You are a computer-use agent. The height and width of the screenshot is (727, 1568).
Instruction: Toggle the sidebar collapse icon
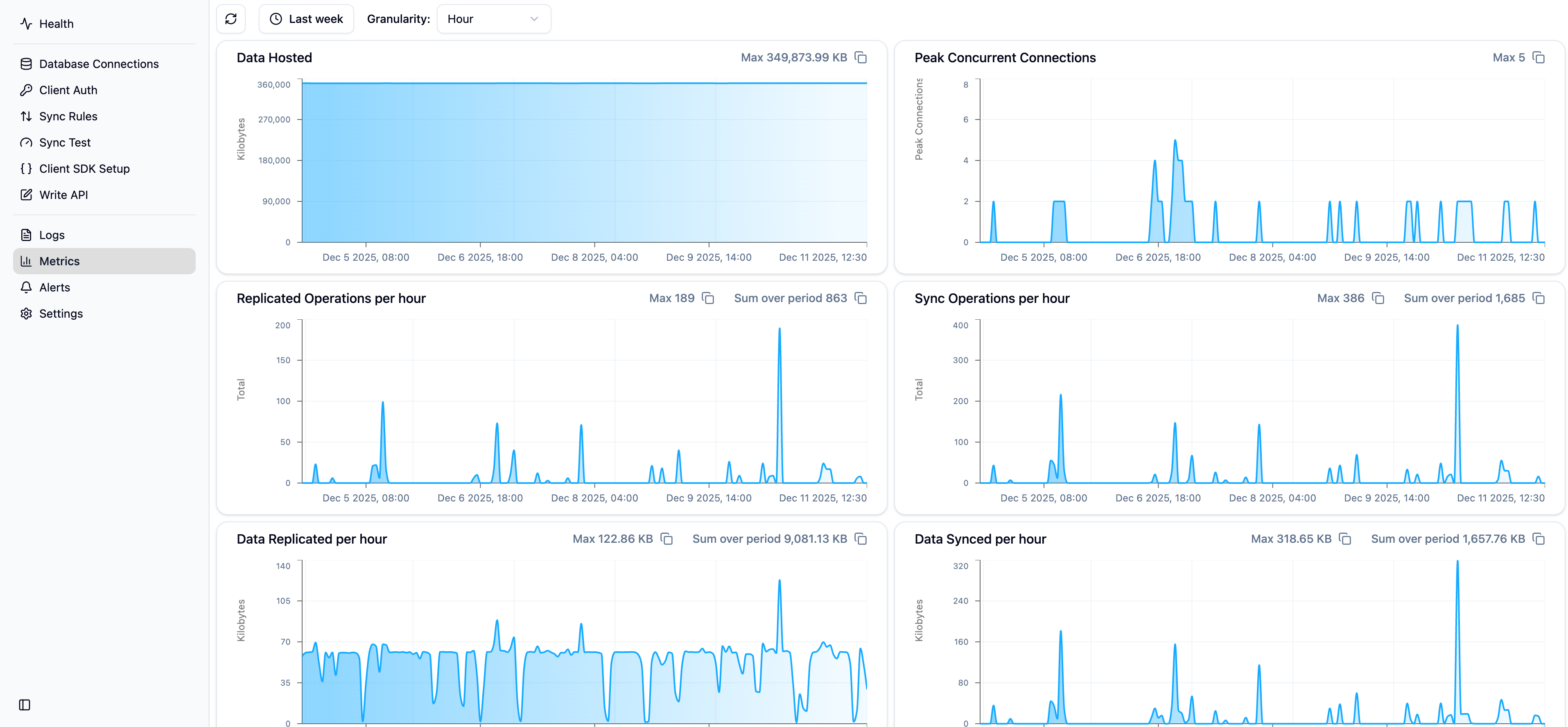[x=25, y=704]
